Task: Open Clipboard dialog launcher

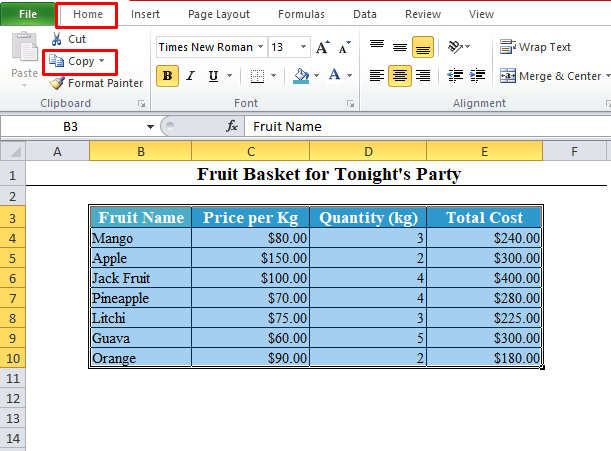Action: tap(141, 104)
